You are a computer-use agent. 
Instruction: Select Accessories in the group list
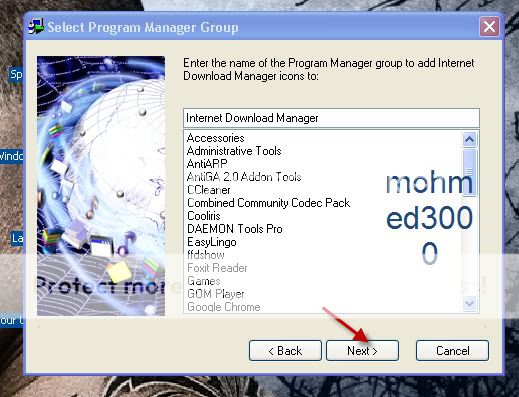pos(215,138)
